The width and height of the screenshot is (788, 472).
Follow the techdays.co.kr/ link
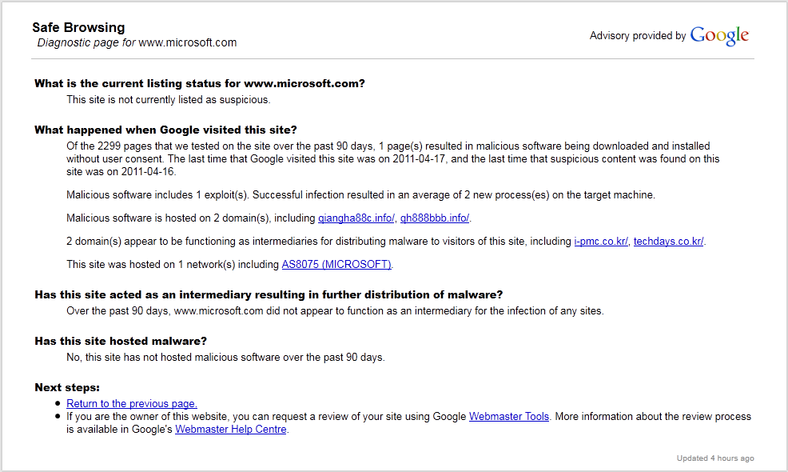pos(668,241)
